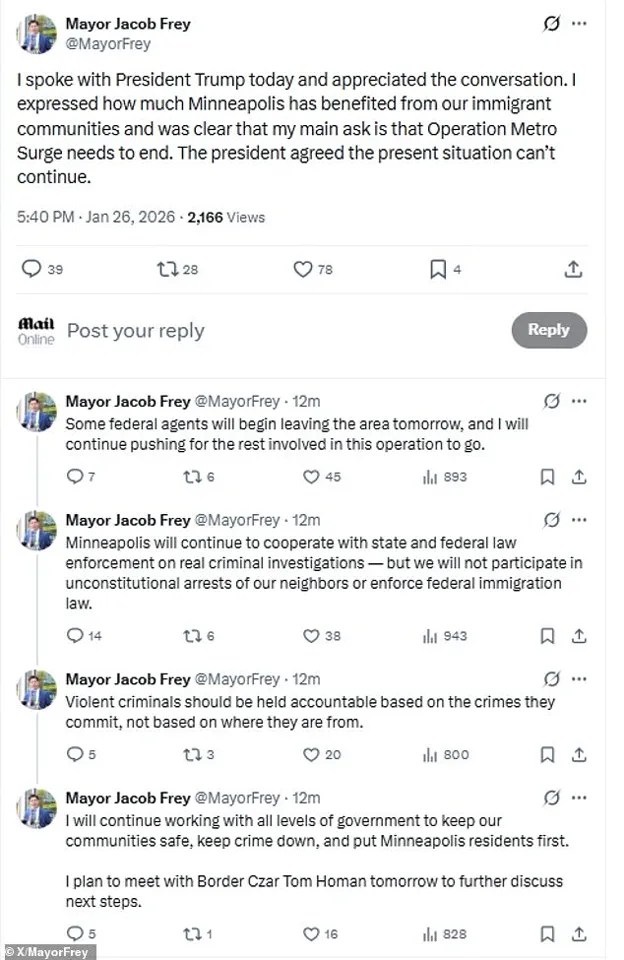
Task: Click the Grok icon on the main tweet
Action: [x=551, y=24]
